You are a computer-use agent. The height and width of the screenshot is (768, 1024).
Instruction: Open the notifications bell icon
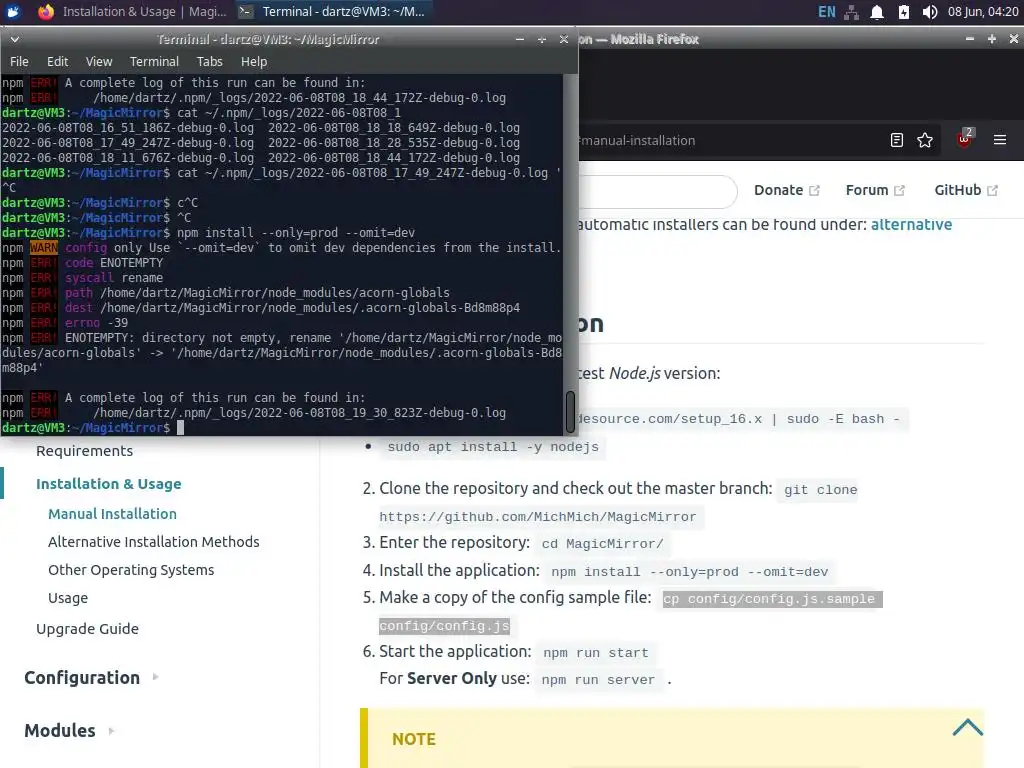877,12
